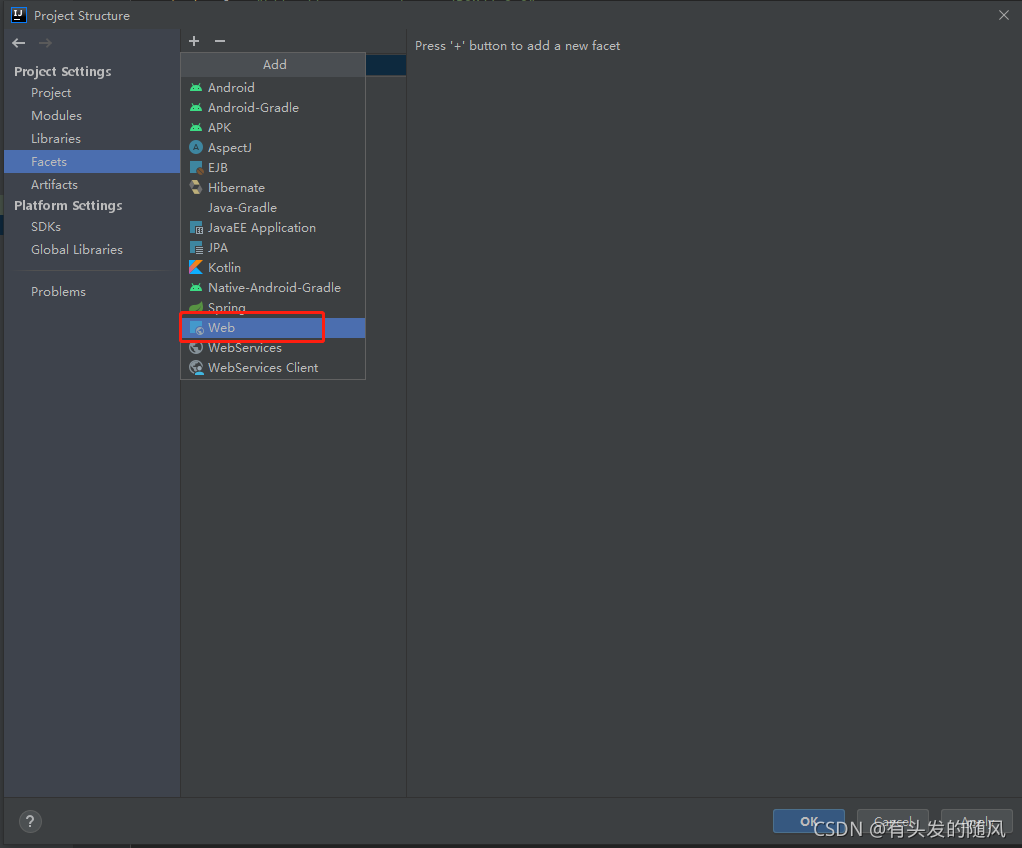The width and height of the screenshot is (1022, 848).
Task: Click the WebServices Client icon
Action: pos(196,368)
